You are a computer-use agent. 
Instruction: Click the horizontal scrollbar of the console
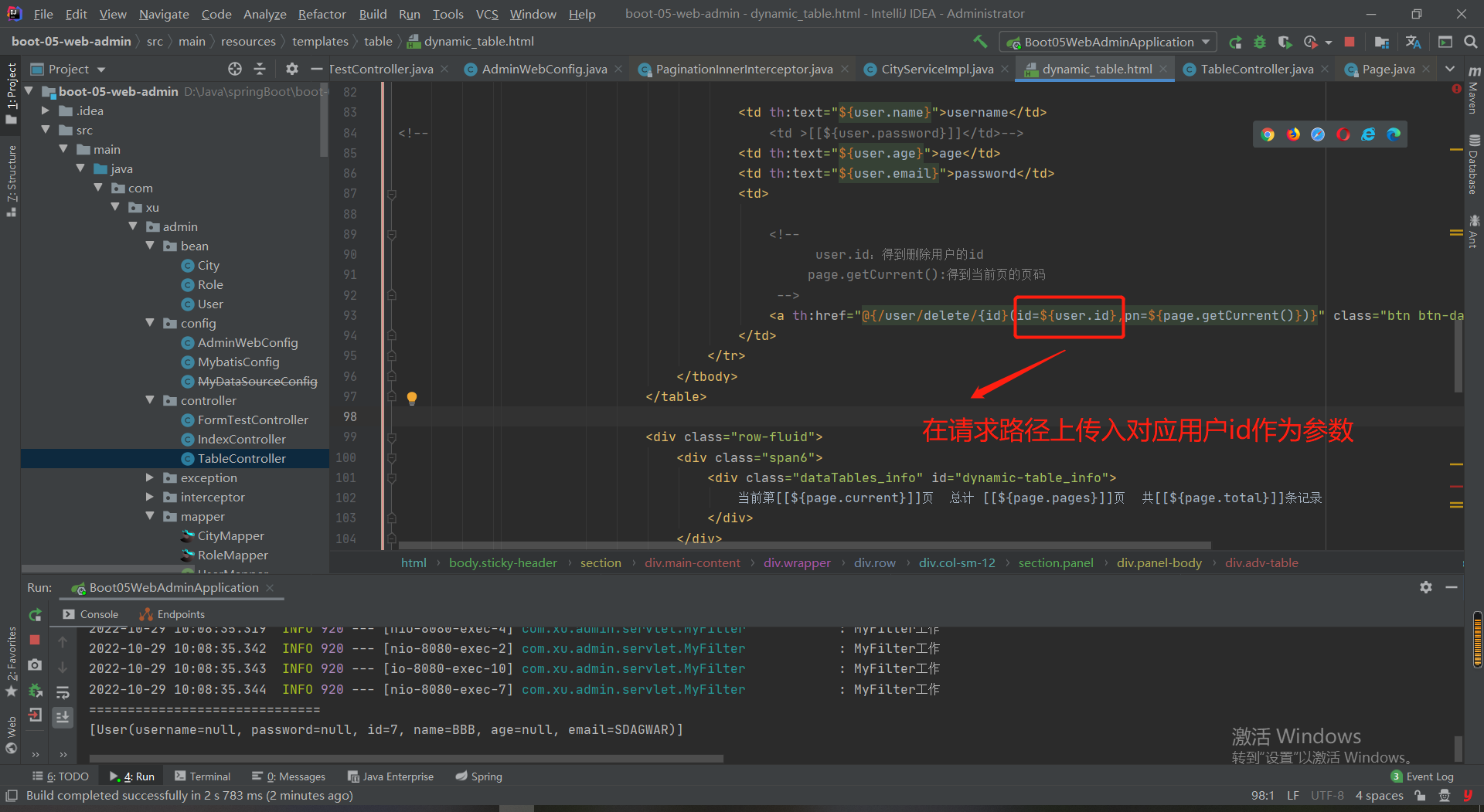pos(406,759)
